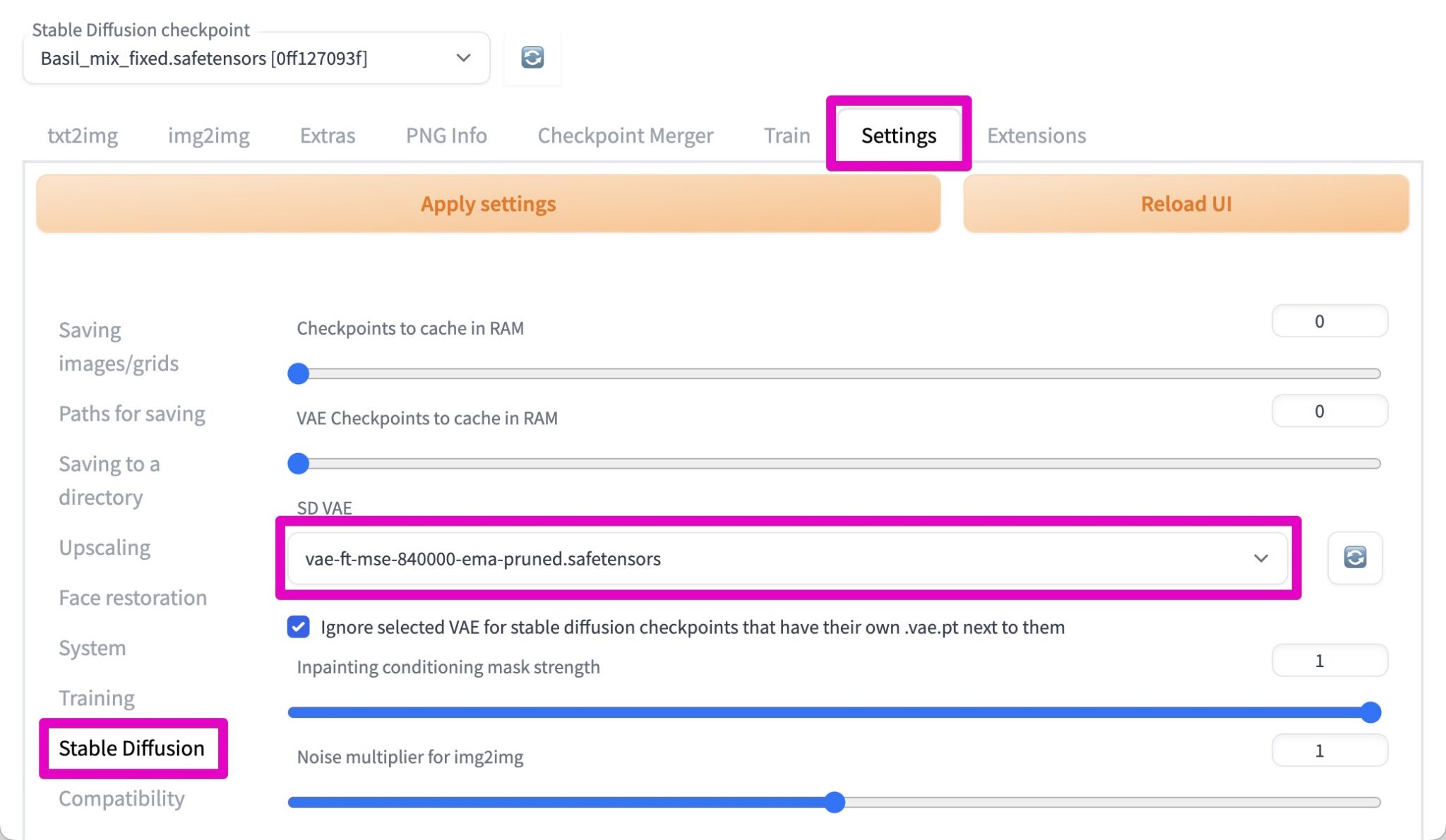Switch to the Settings tab
1446x840 pixels.
coord(898,135)
